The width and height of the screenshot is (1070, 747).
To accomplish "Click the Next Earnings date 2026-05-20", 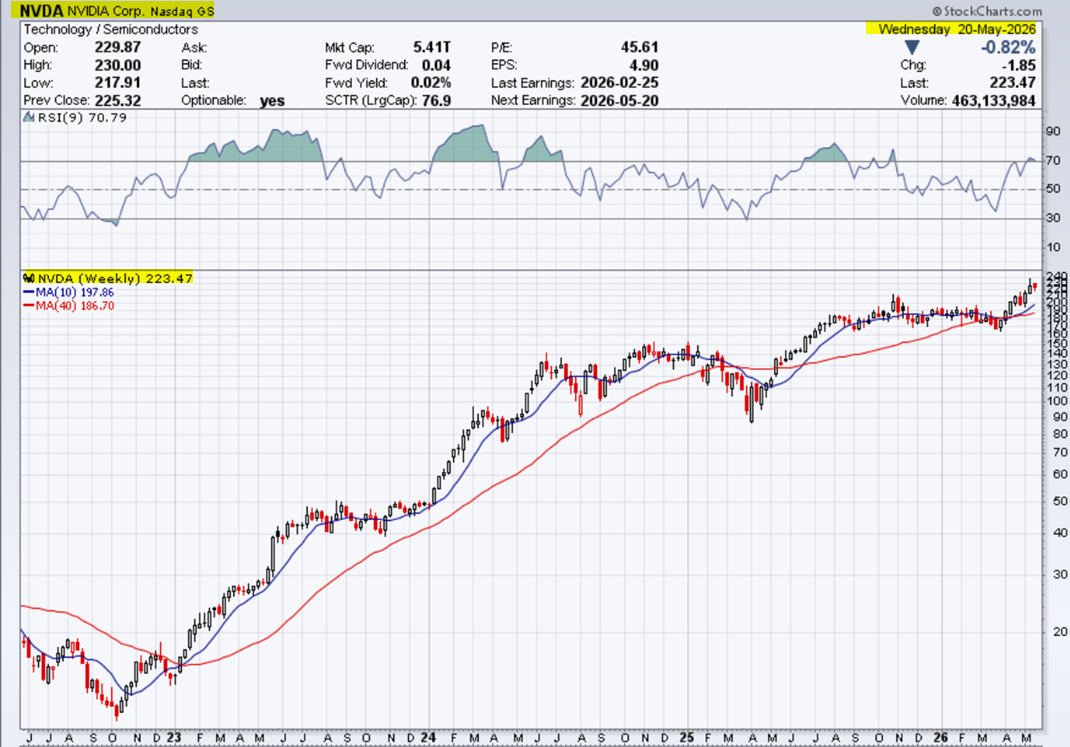I will point(620,100).
